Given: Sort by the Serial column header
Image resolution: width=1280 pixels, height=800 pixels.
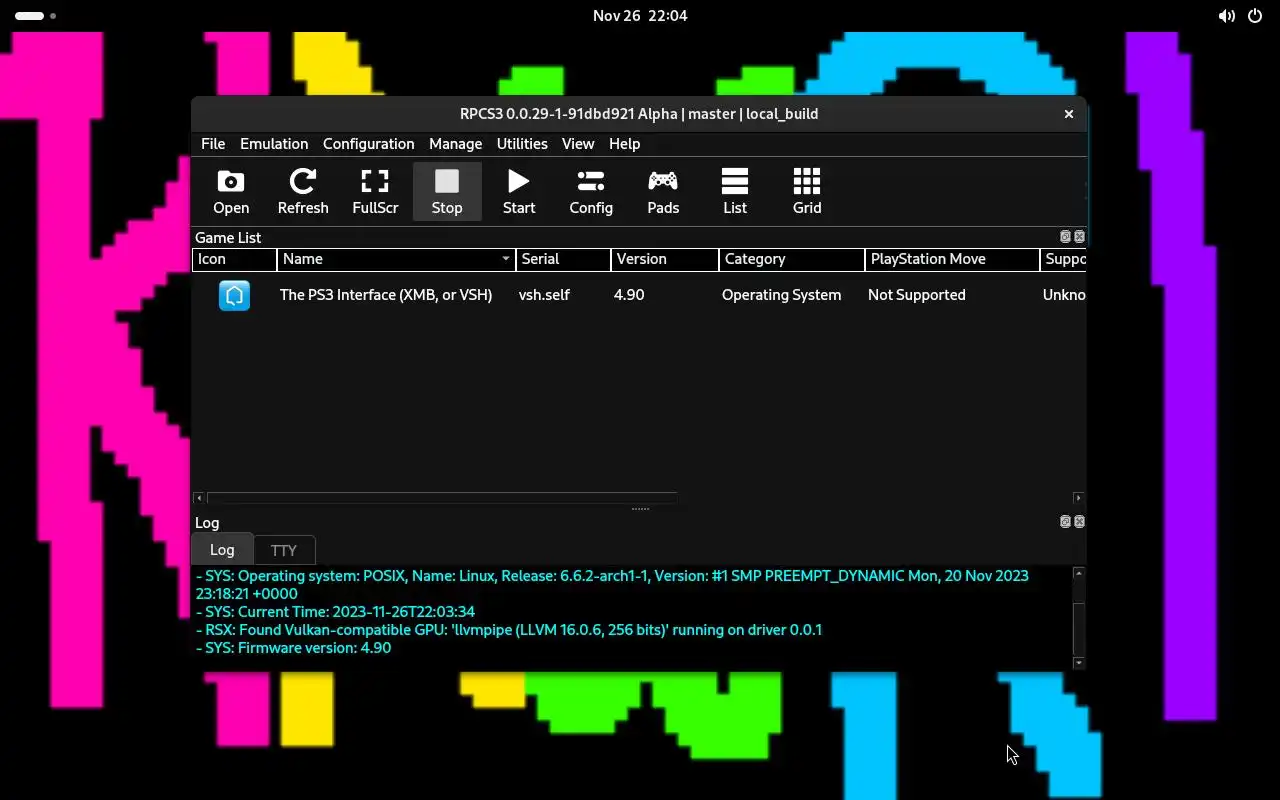Looking at the screenshot, I should (563, 259).
